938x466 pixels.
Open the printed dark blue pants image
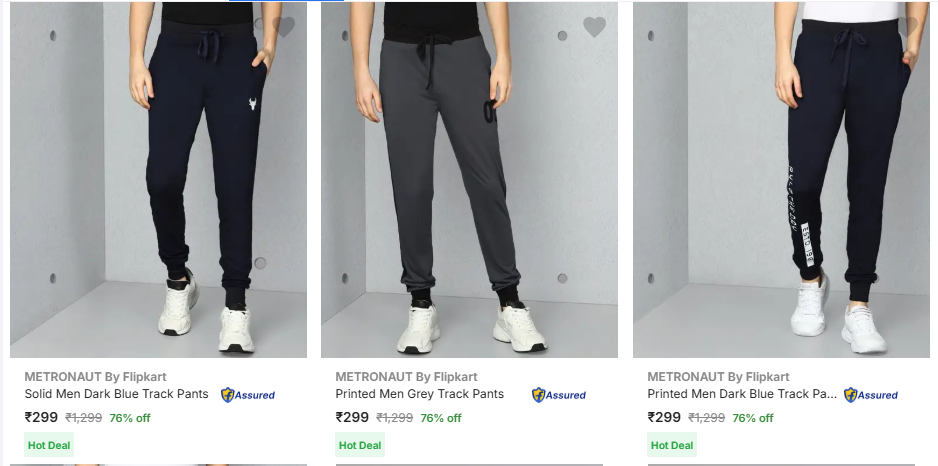click(x=781, y=180)
